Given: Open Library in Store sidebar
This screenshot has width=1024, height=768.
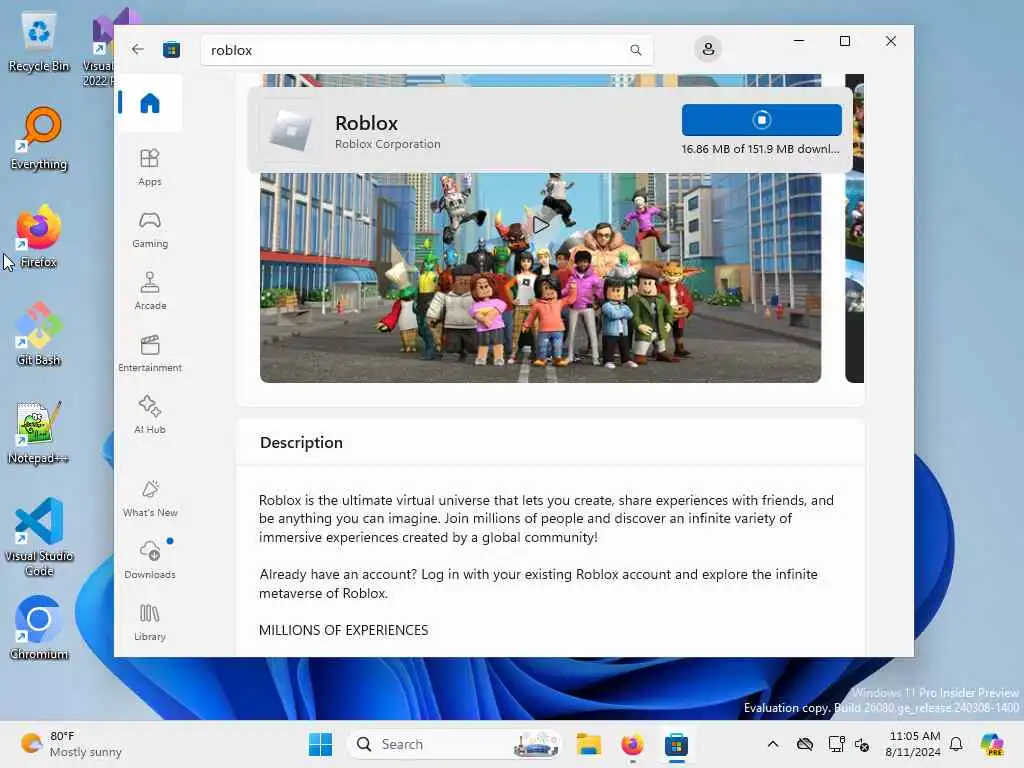Looking at the screenshot, I should [x=150, y=622].
